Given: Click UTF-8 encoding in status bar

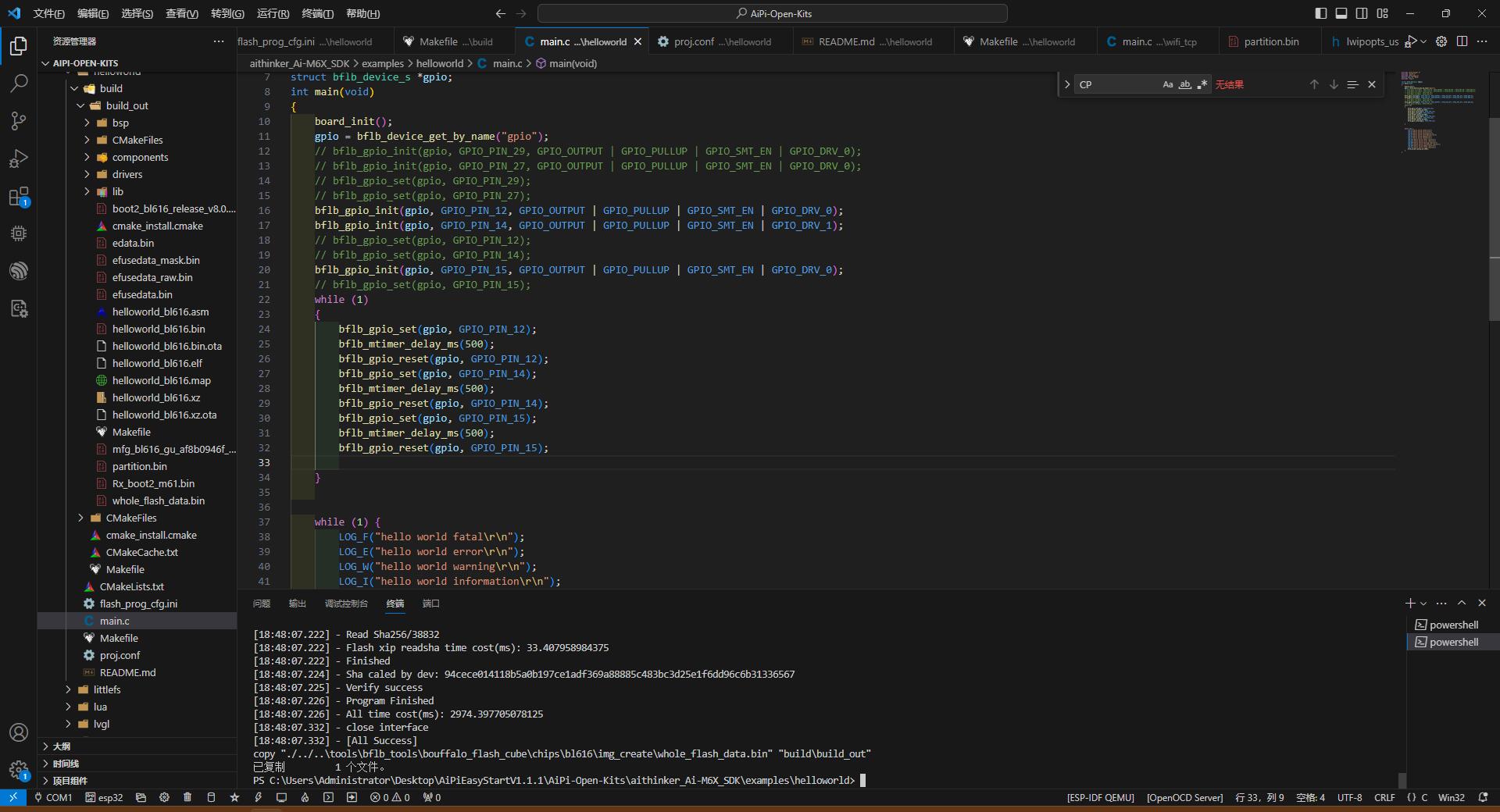Looking at the screenshot, I should [1349, 797].
